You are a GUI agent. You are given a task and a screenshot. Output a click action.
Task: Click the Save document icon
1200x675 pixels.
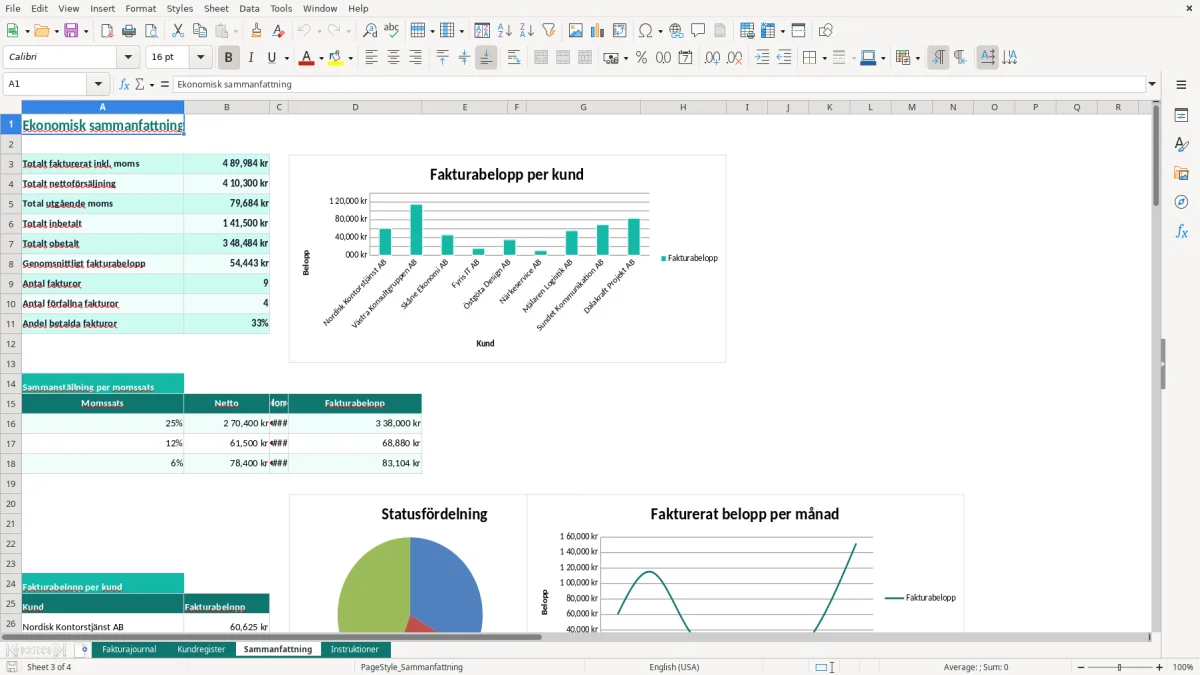pyautogui.click(x=71, y=31)
